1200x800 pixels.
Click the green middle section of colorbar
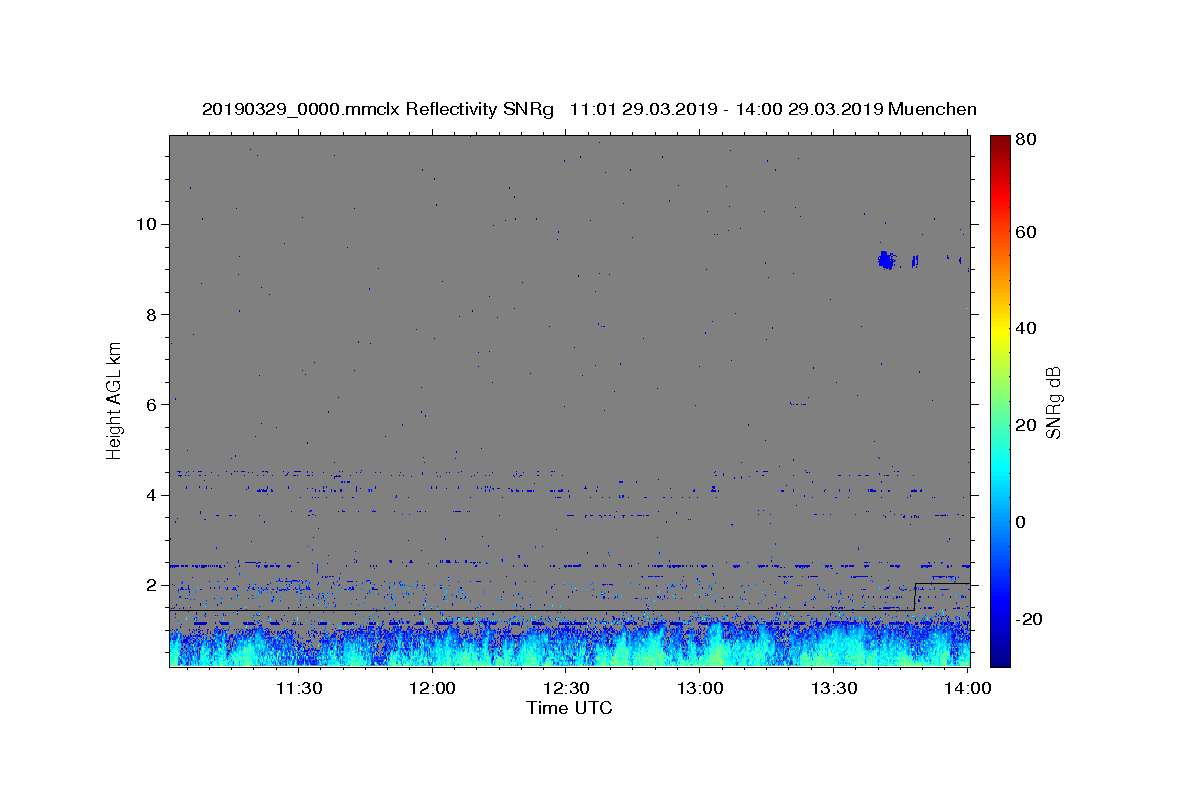(1000, 400)
